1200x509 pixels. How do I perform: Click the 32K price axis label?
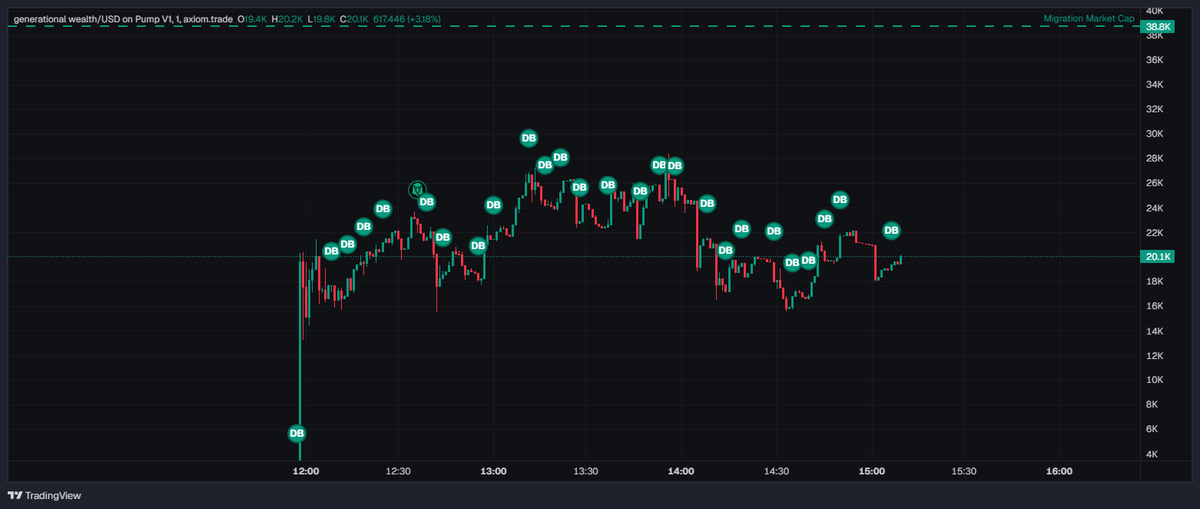click(1155, 109)
